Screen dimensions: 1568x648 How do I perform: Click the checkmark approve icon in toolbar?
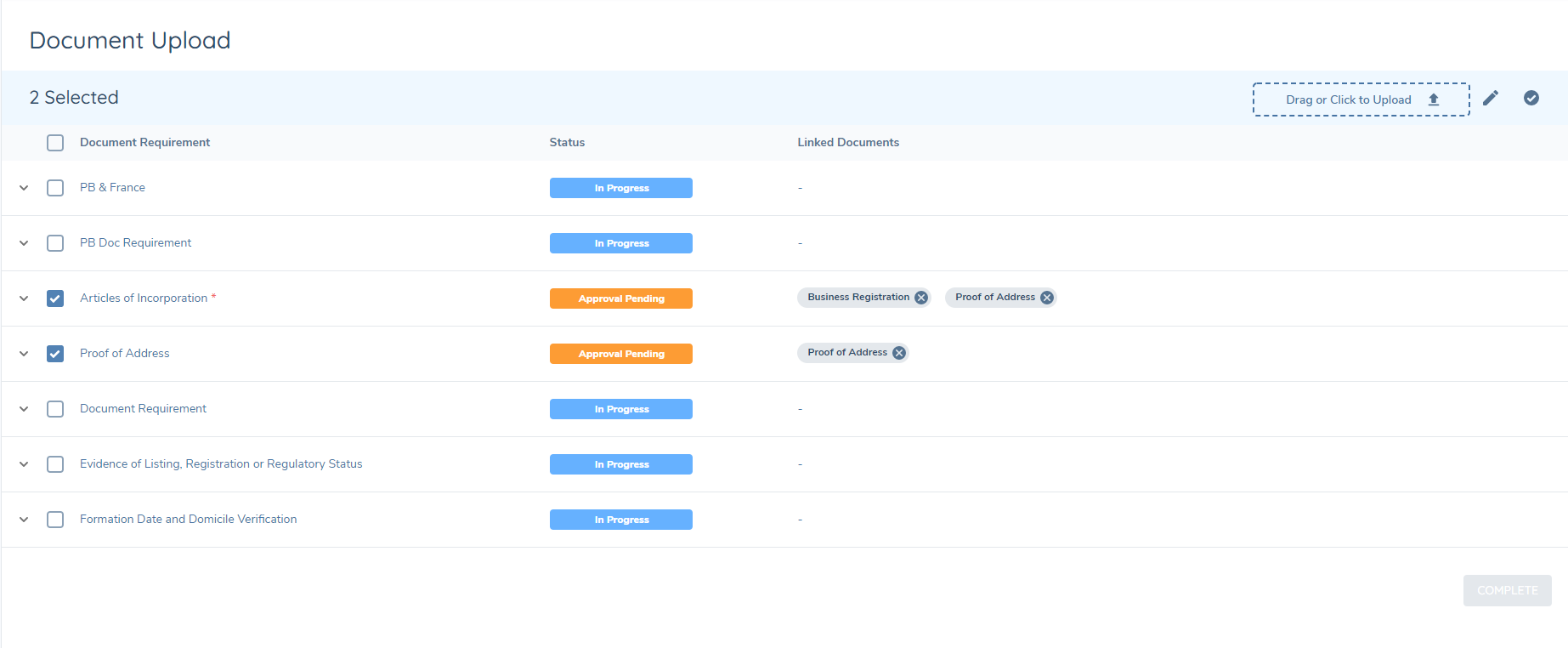pos(1531,99)
